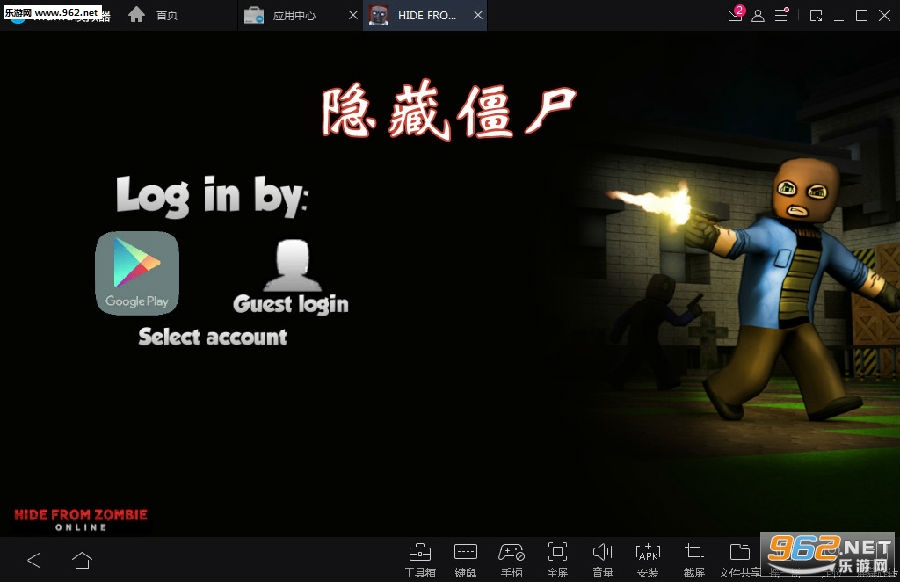Go back using the Android back arrow
Image resolution: width=900 pixels, height=582 pixels.
coord(34,560)
